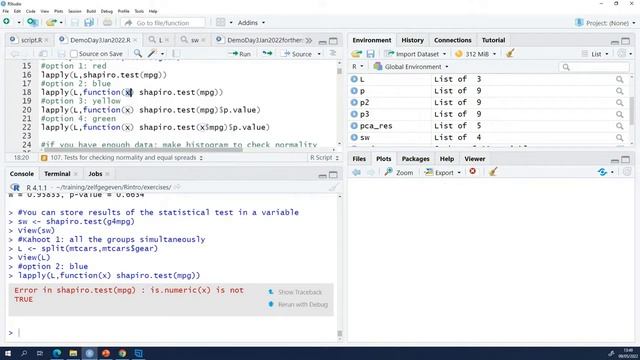
Task: Open the R Script file type selector
Action: [x=324, y=158]
